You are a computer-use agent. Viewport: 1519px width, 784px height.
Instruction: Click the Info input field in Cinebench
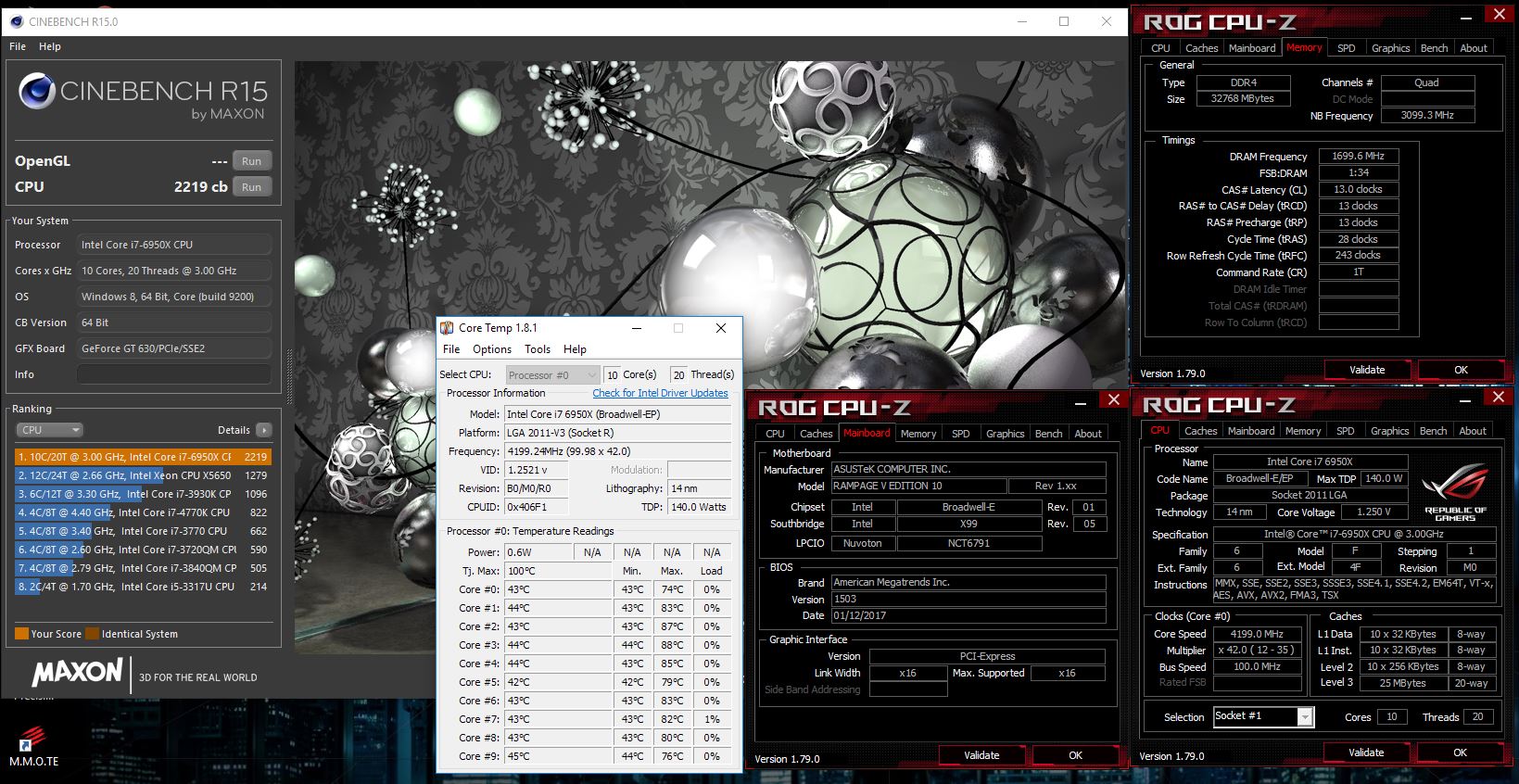click(174, 374)
